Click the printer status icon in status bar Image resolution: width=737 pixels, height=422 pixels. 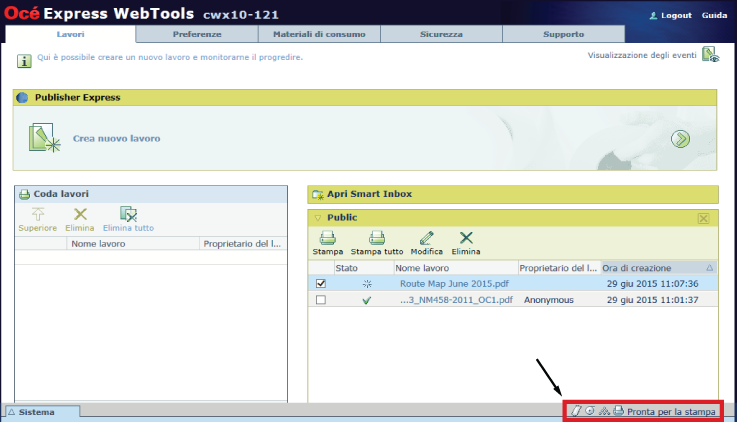click(x=619, y=411)
